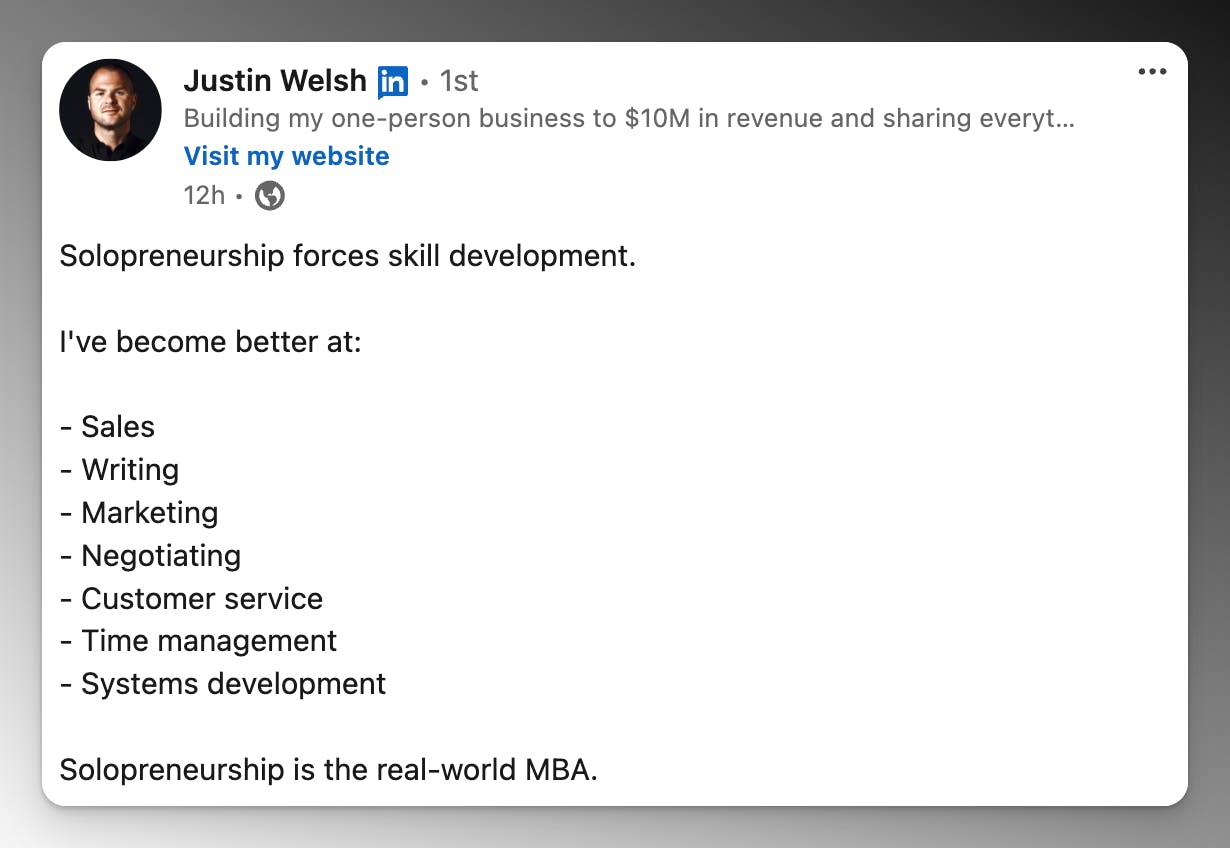Select the "- Sales" list line
Viewport: 1230px width, 848px height.
click(x=108, y=427)
